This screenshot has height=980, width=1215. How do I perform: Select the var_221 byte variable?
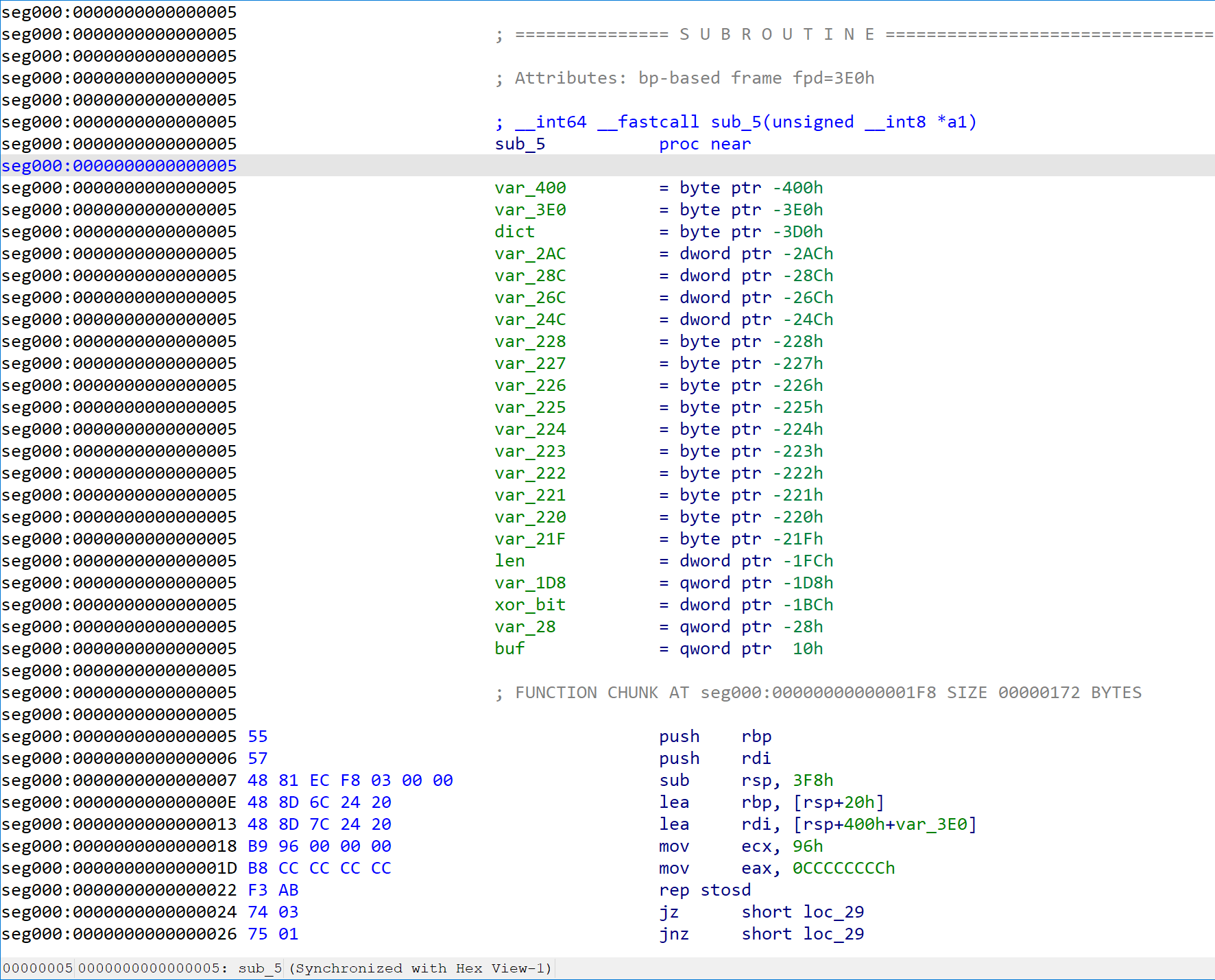click(530, 495)
